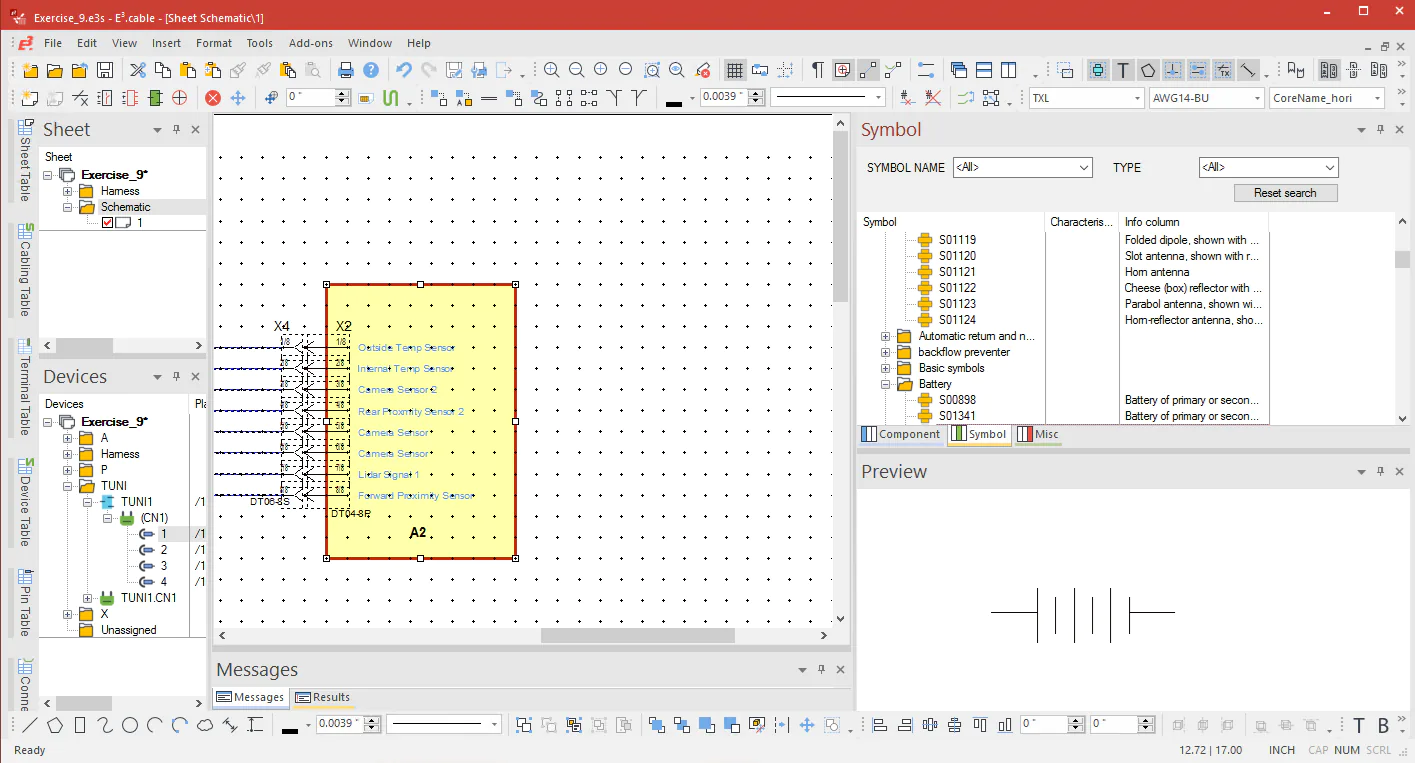
Task: Click the red X cancel icon in second toolbar
Action: 213,98
